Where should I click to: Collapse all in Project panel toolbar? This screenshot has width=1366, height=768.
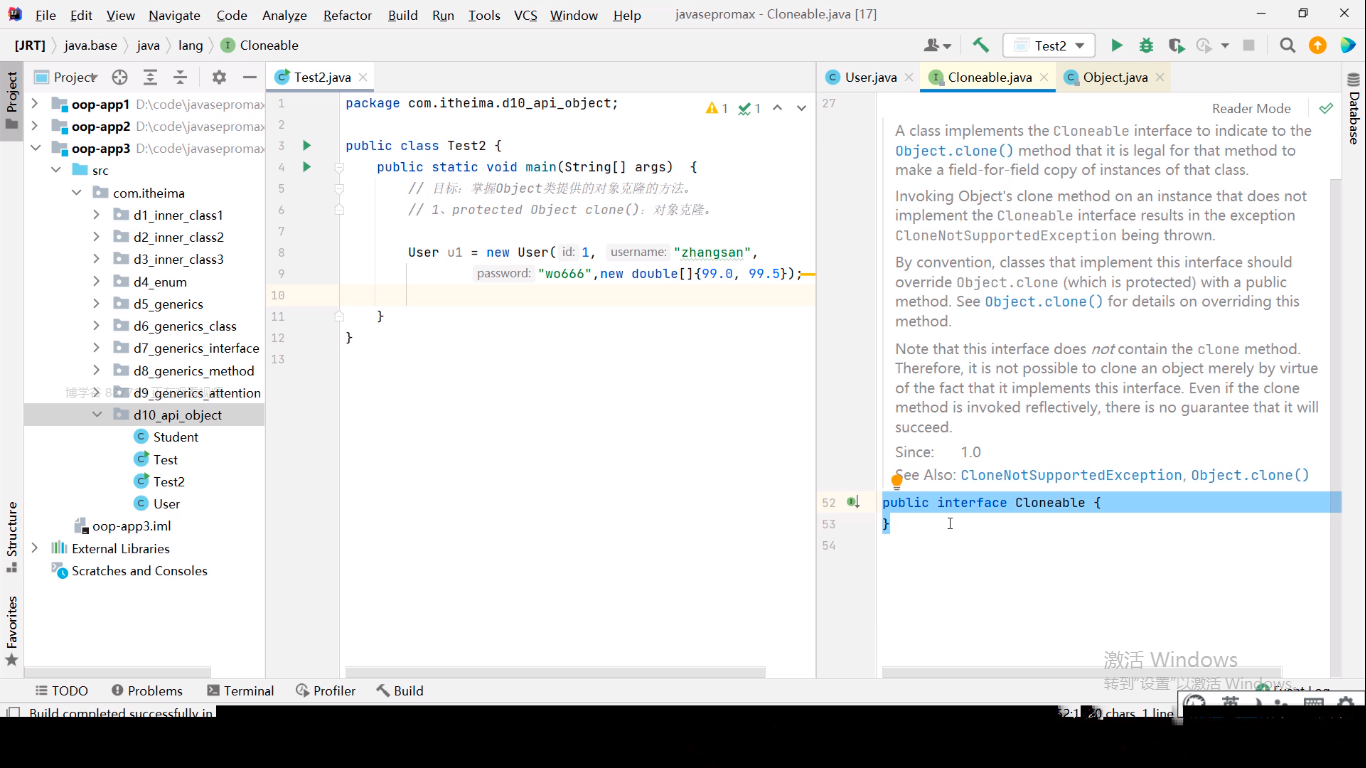pos(180,77)
